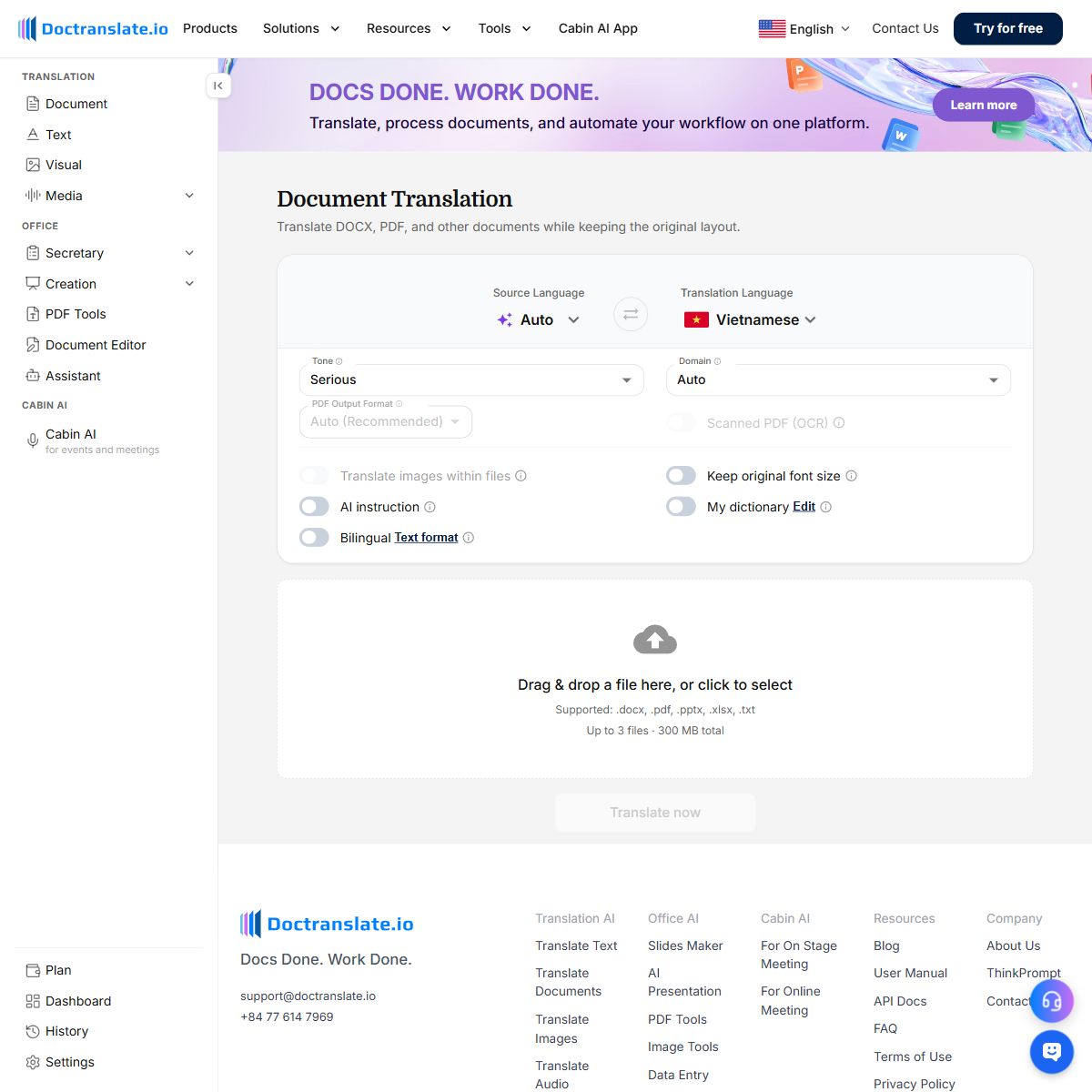This screenshot has height=1092, width=1092.
Task: Click the support@doctranslate.io email
Action: (308, 996)
